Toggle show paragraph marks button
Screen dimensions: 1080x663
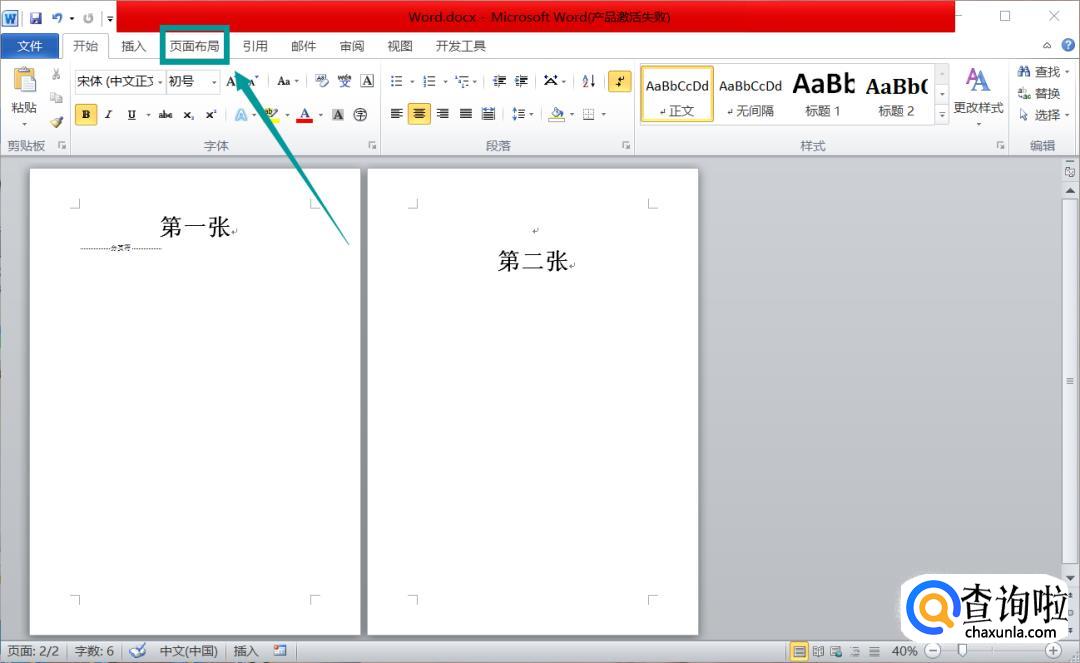coord(620,81)
